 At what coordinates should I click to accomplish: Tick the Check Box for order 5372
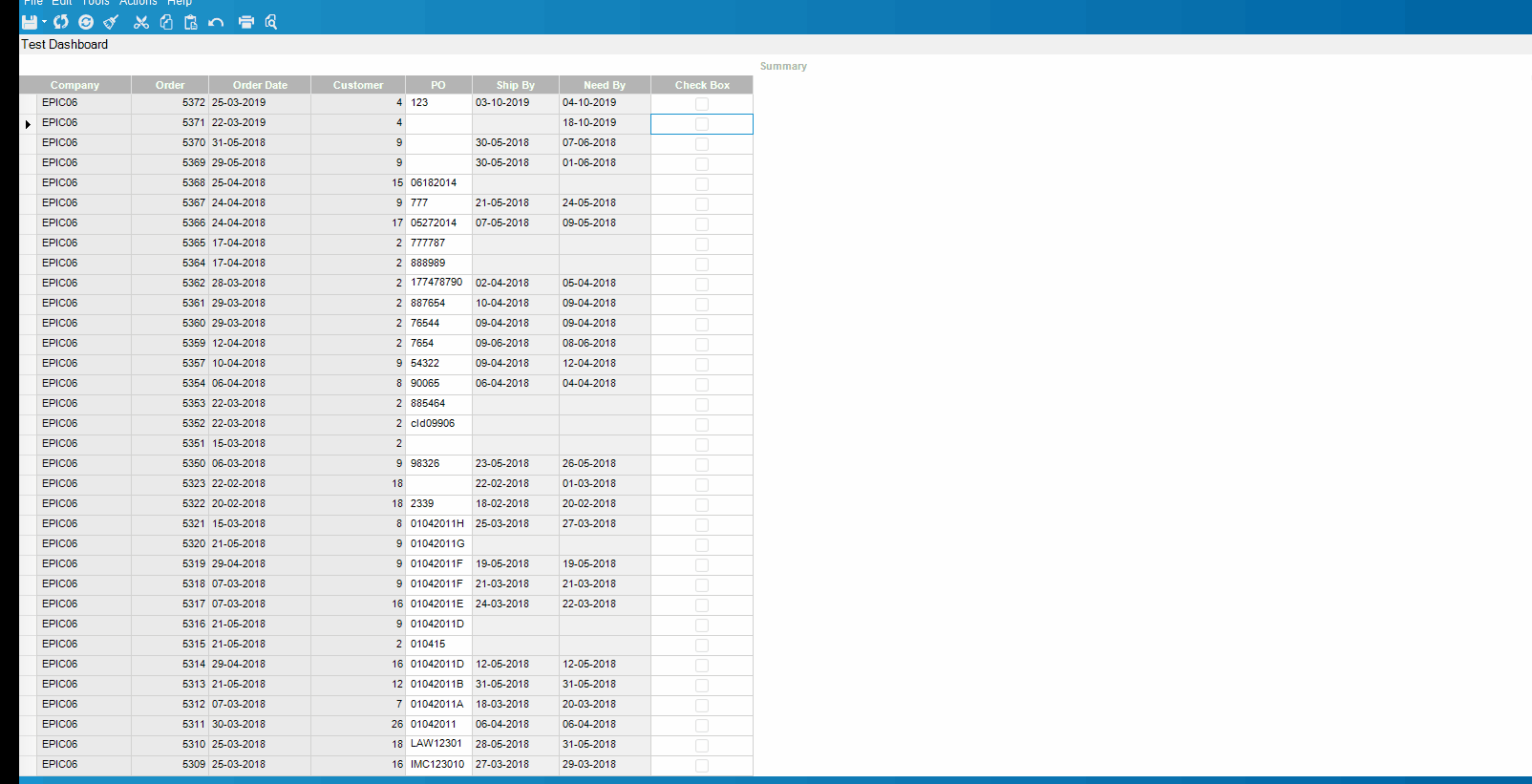pyautogui.click(x=702, y=104)
